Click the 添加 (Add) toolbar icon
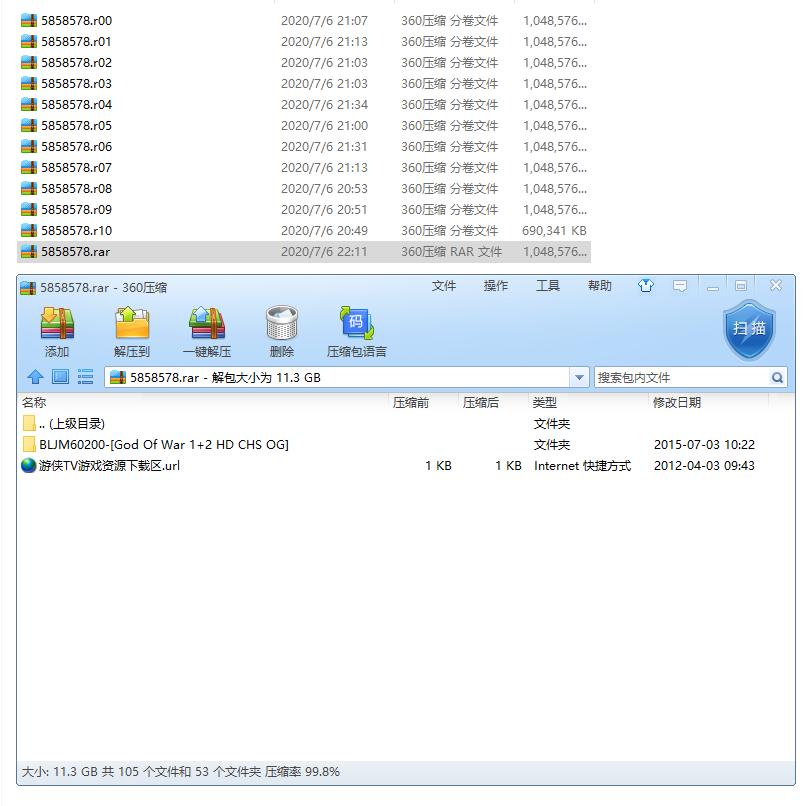Image resolution: width=811 pixels, height=806 pixels. tap(57, 327)
